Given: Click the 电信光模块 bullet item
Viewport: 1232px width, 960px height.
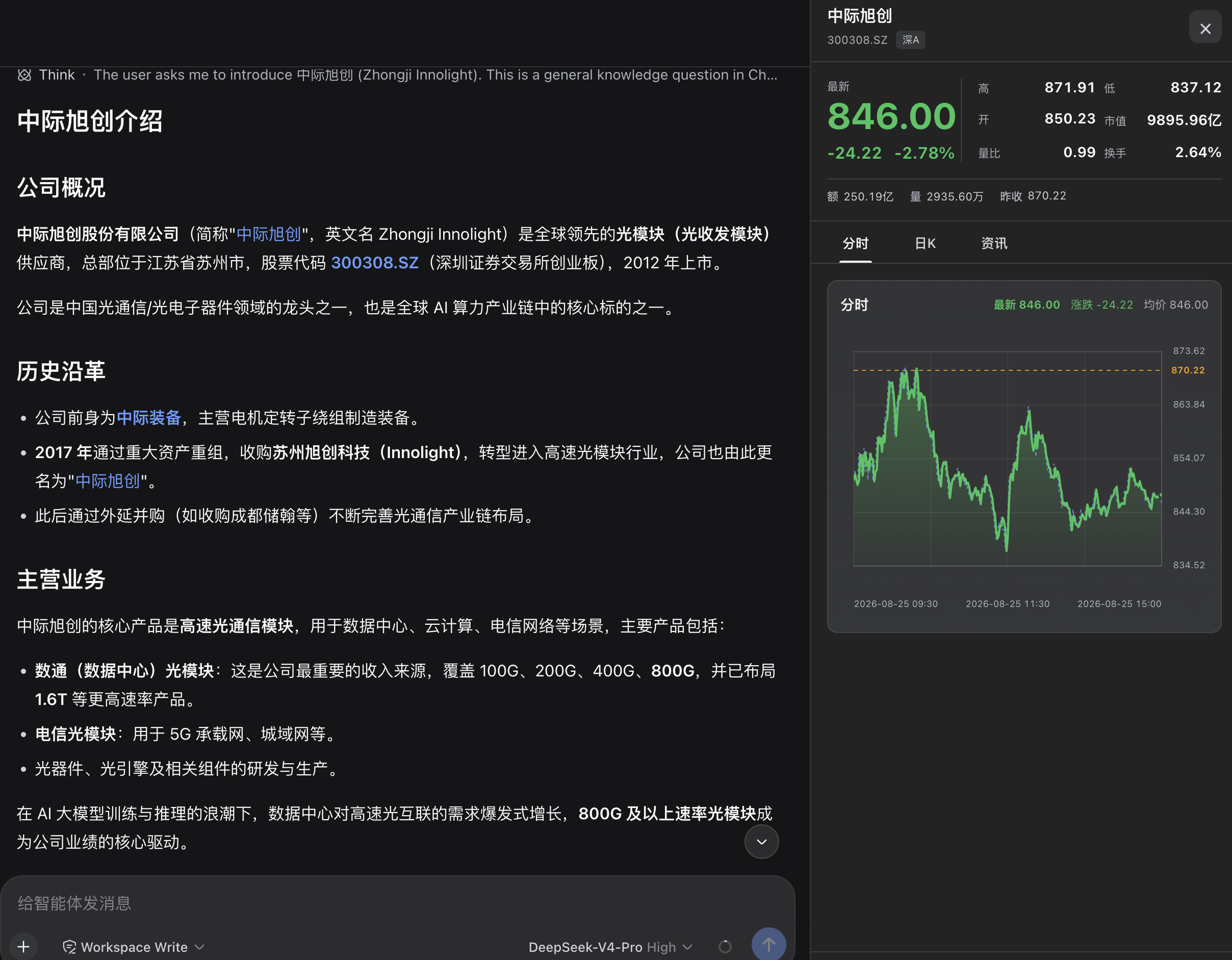Looking at the screenshot, I should coord(187,734).
